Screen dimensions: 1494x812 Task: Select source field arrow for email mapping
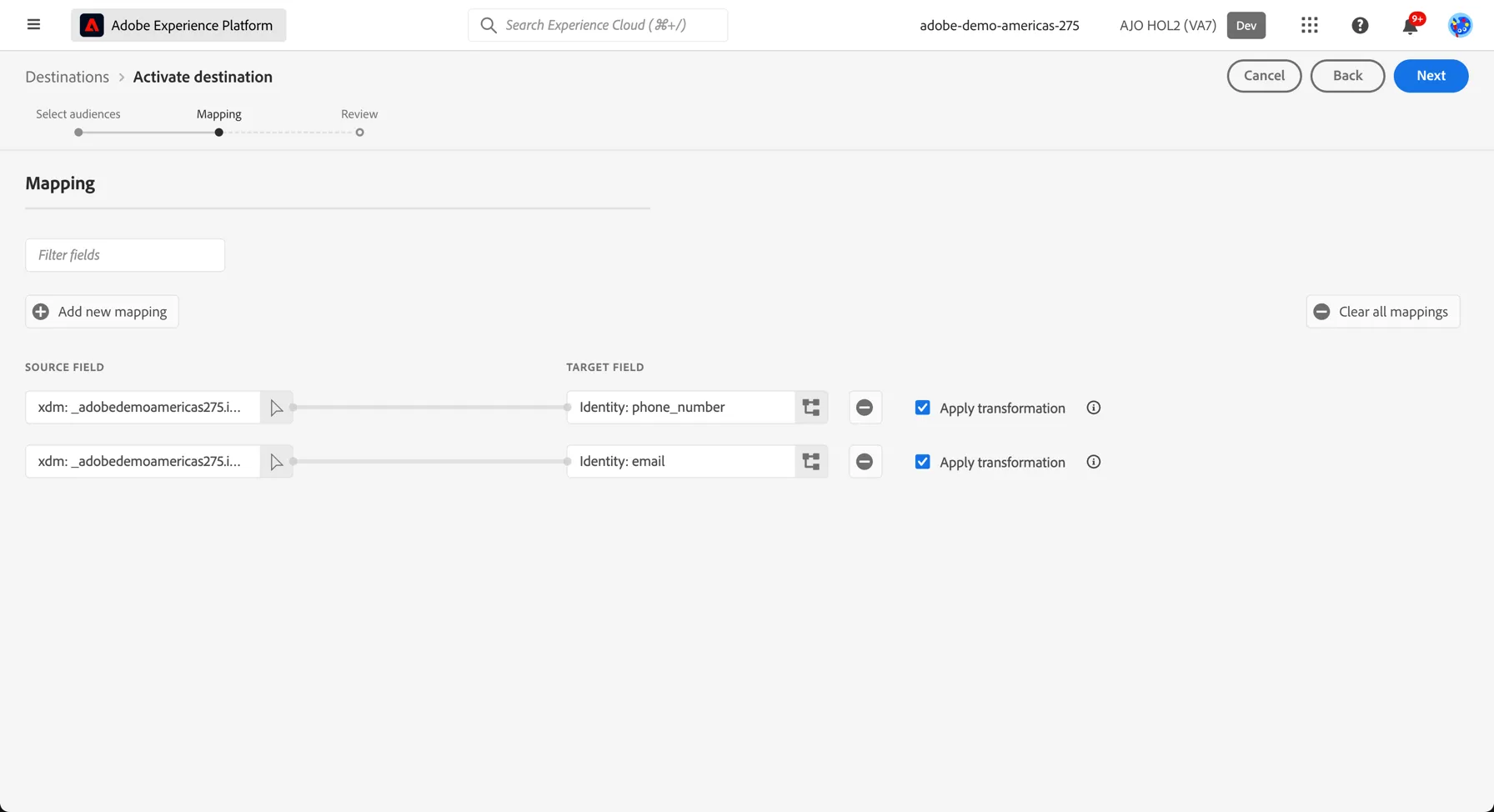pos(276,462)
